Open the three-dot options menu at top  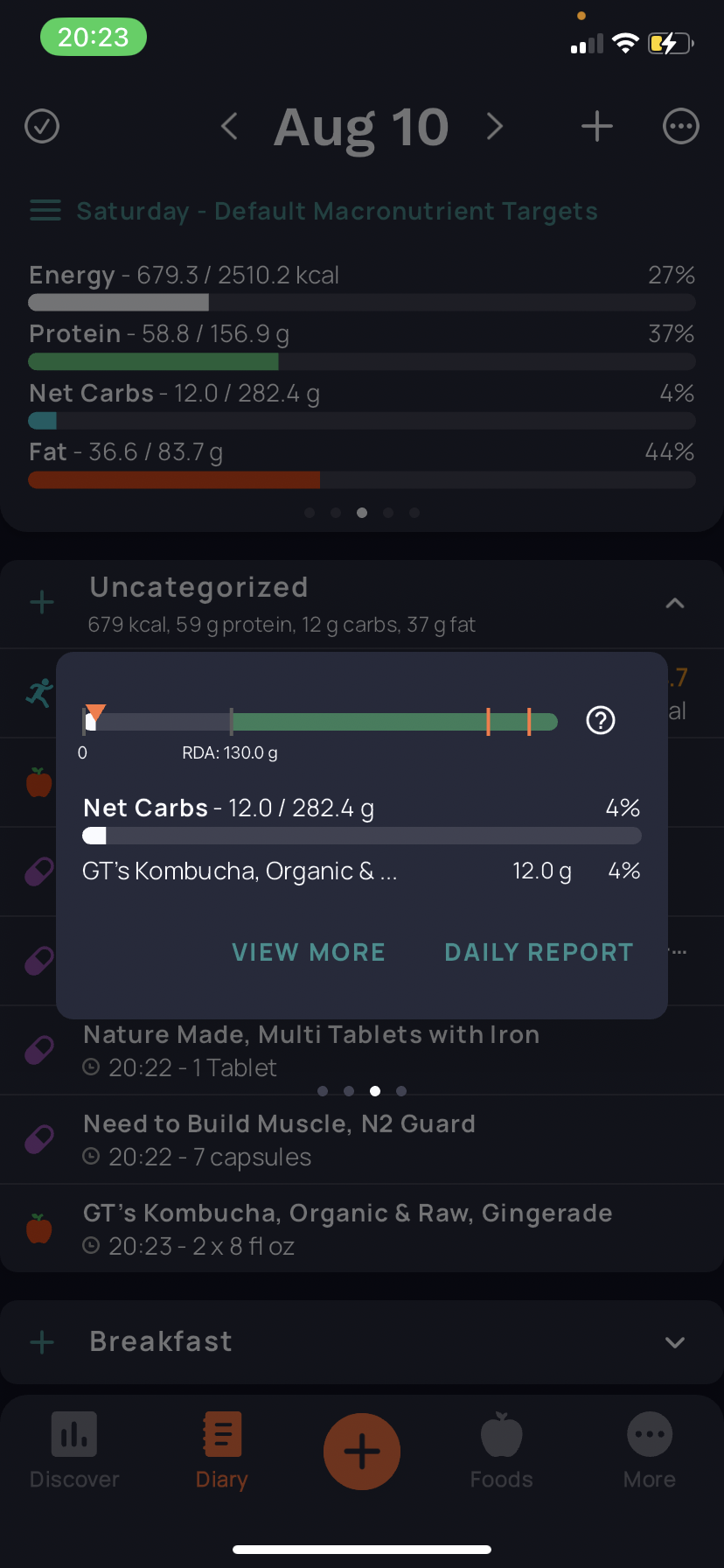[681, 126]
